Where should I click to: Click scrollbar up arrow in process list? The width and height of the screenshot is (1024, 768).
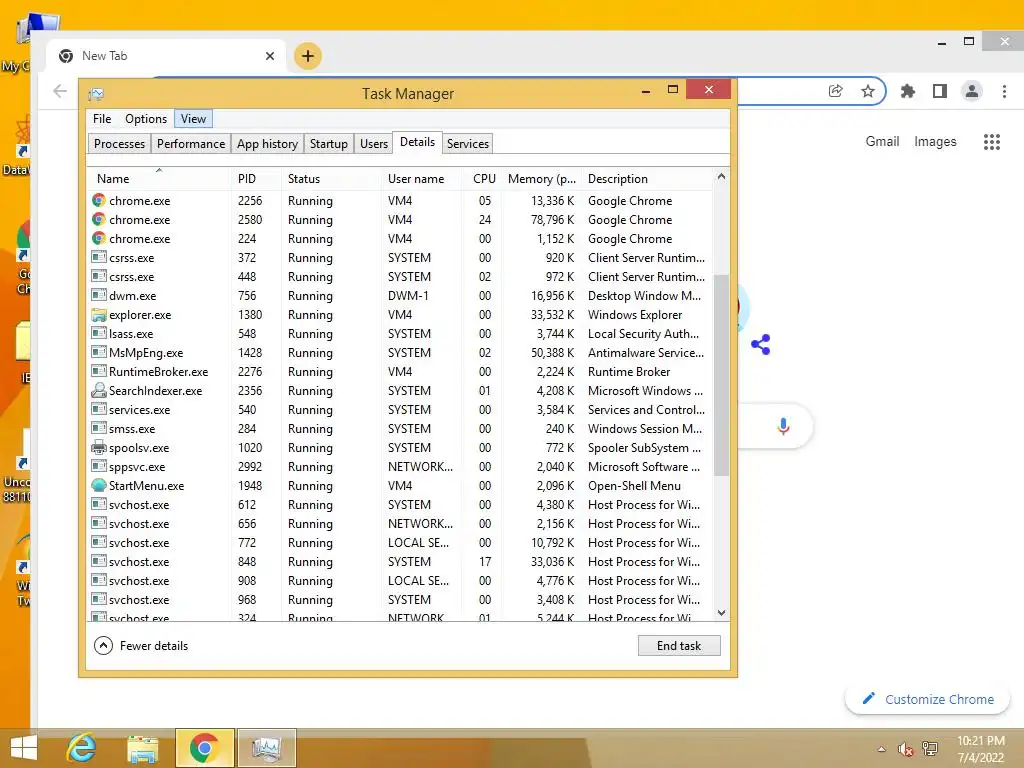(x=722, y=176)
